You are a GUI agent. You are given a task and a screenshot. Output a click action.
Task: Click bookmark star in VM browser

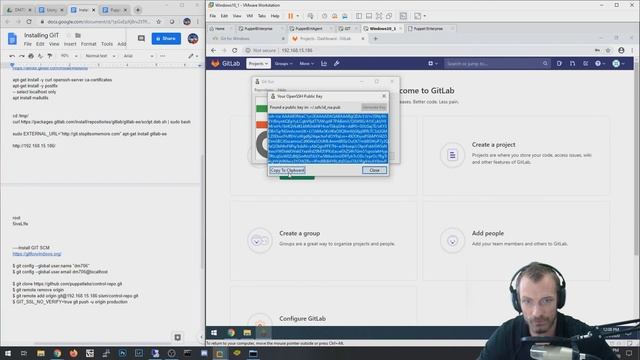(x=608, y=50)
